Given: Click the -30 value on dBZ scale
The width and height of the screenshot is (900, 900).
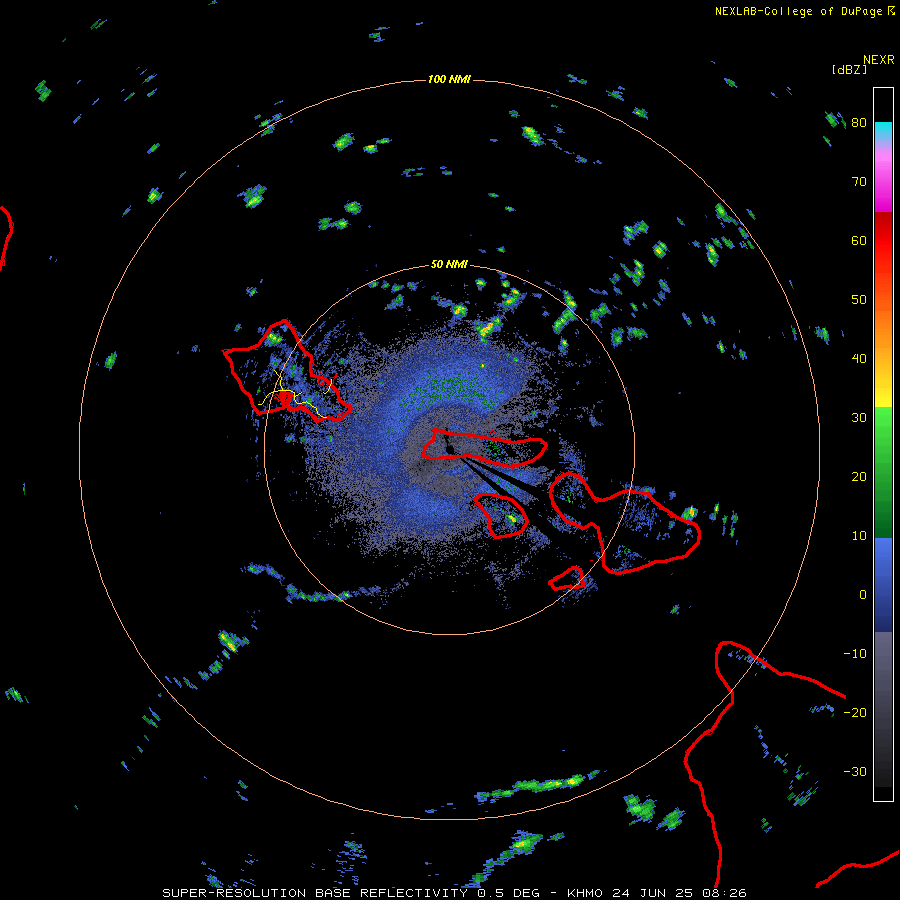Looking at the screenshot, I should pos(855,771).
